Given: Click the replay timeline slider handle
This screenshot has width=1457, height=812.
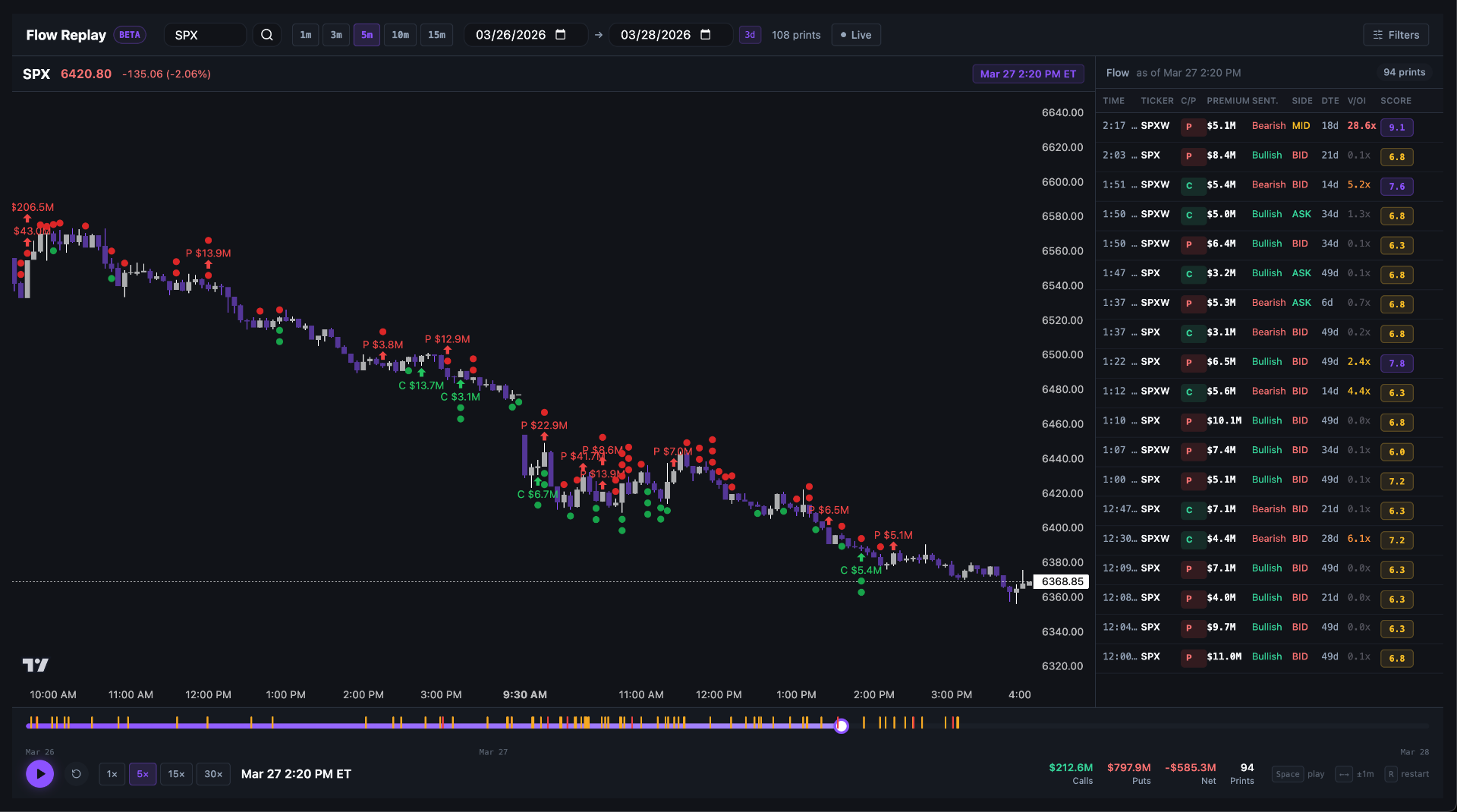Looking at the screenshot, I should point(842,726).
